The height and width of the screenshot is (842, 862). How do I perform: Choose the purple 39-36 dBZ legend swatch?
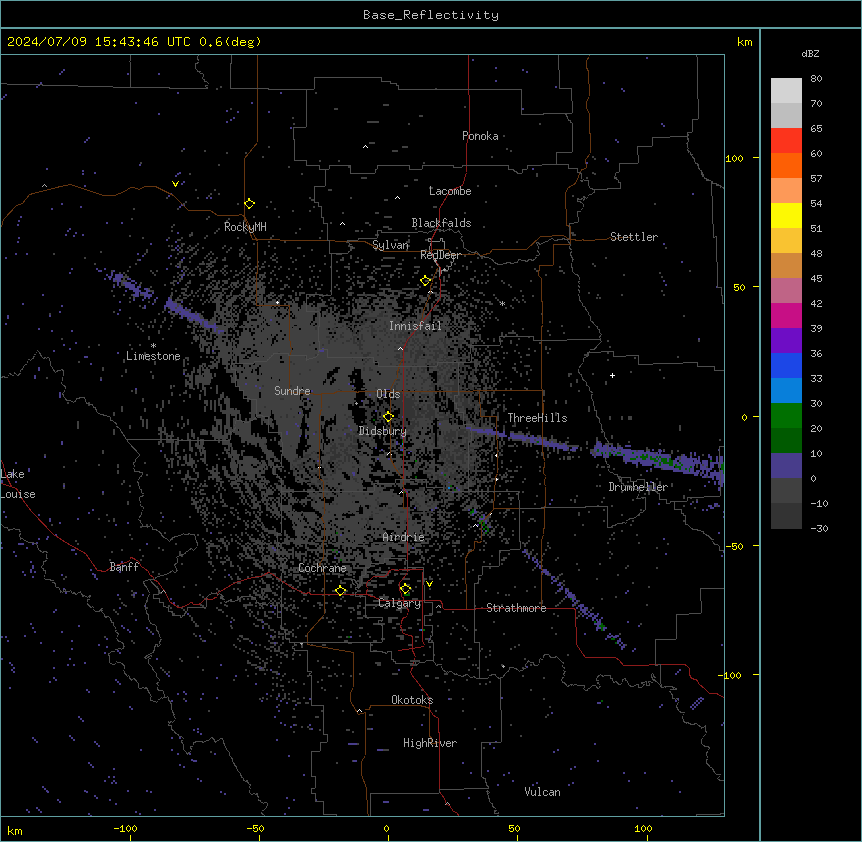[786, 341]
